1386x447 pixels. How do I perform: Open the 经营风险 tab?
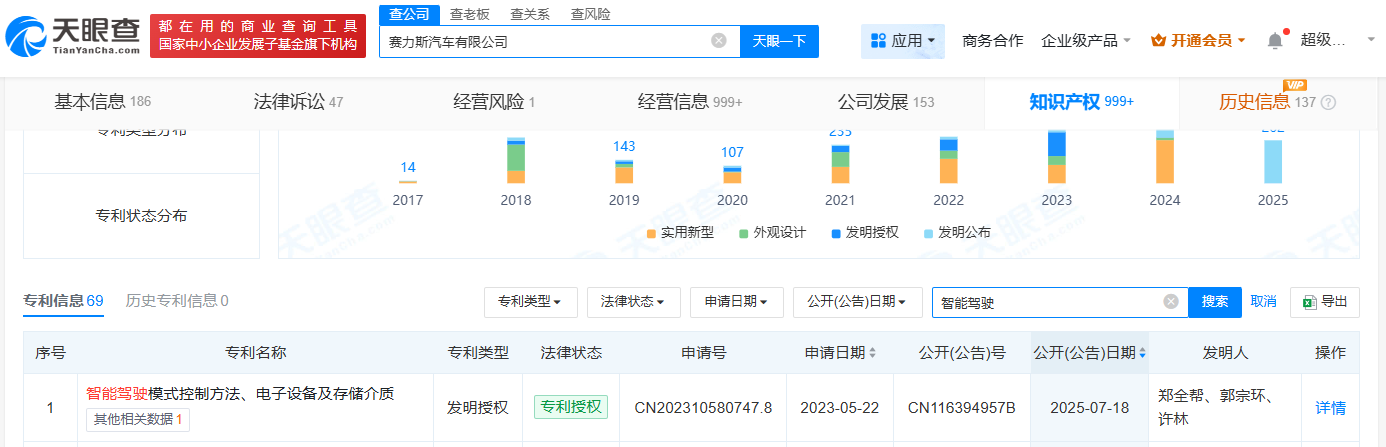494,102
